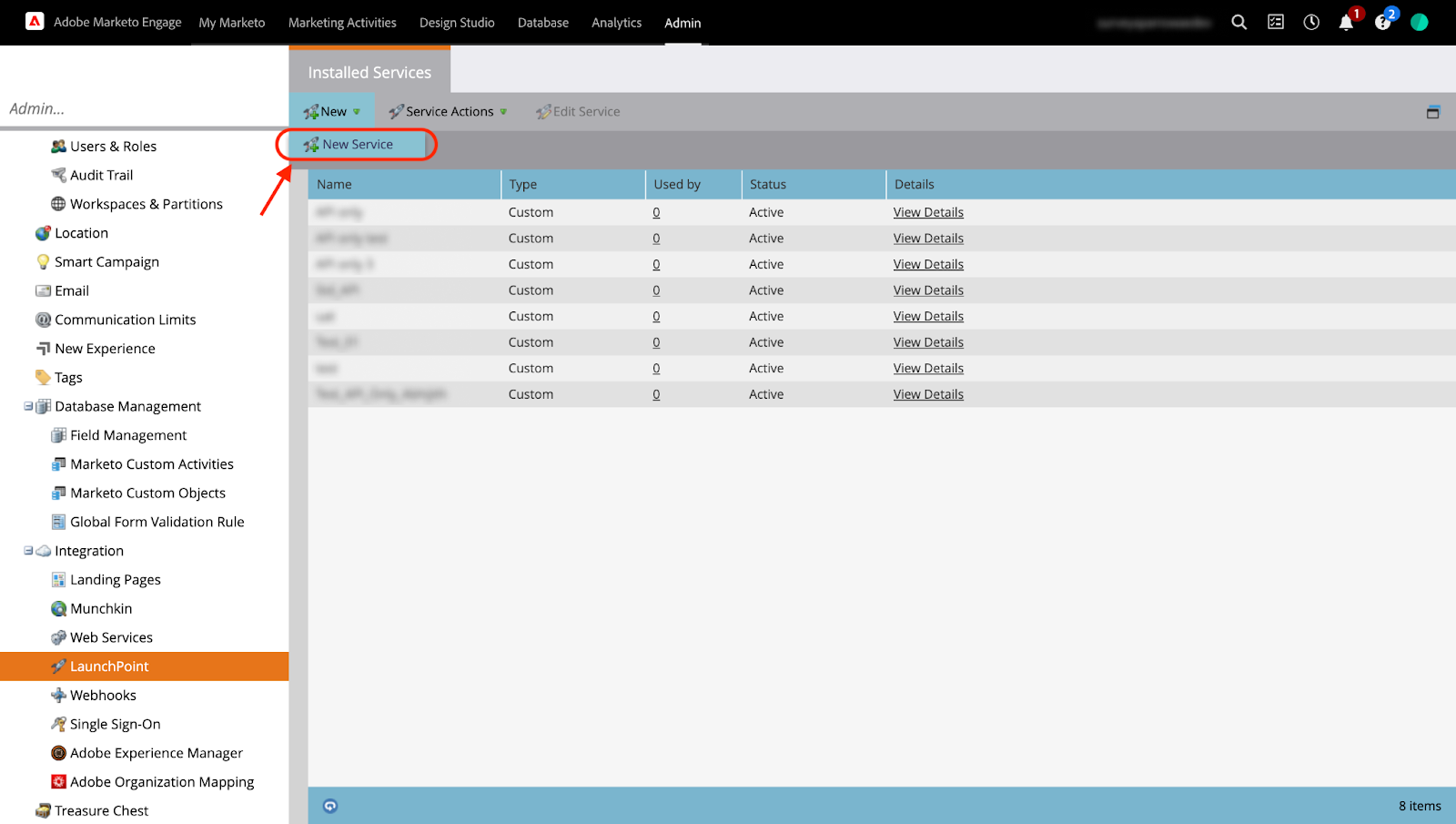Click the green user avatar icon
This screenshot has width=1456, height=824.
1419,23
